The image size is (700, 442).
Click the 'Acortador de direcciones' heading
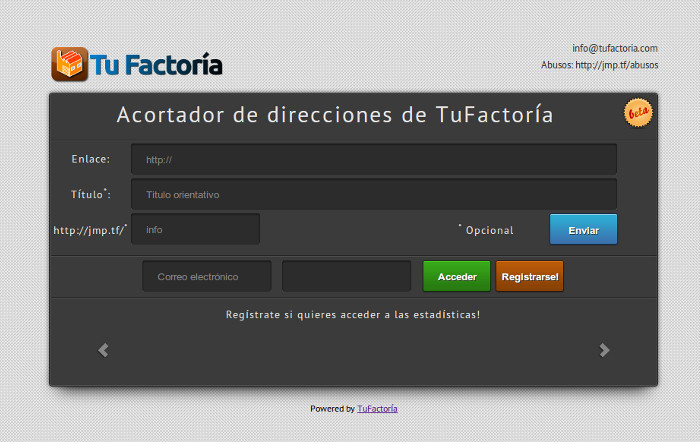tap(335, 115)
